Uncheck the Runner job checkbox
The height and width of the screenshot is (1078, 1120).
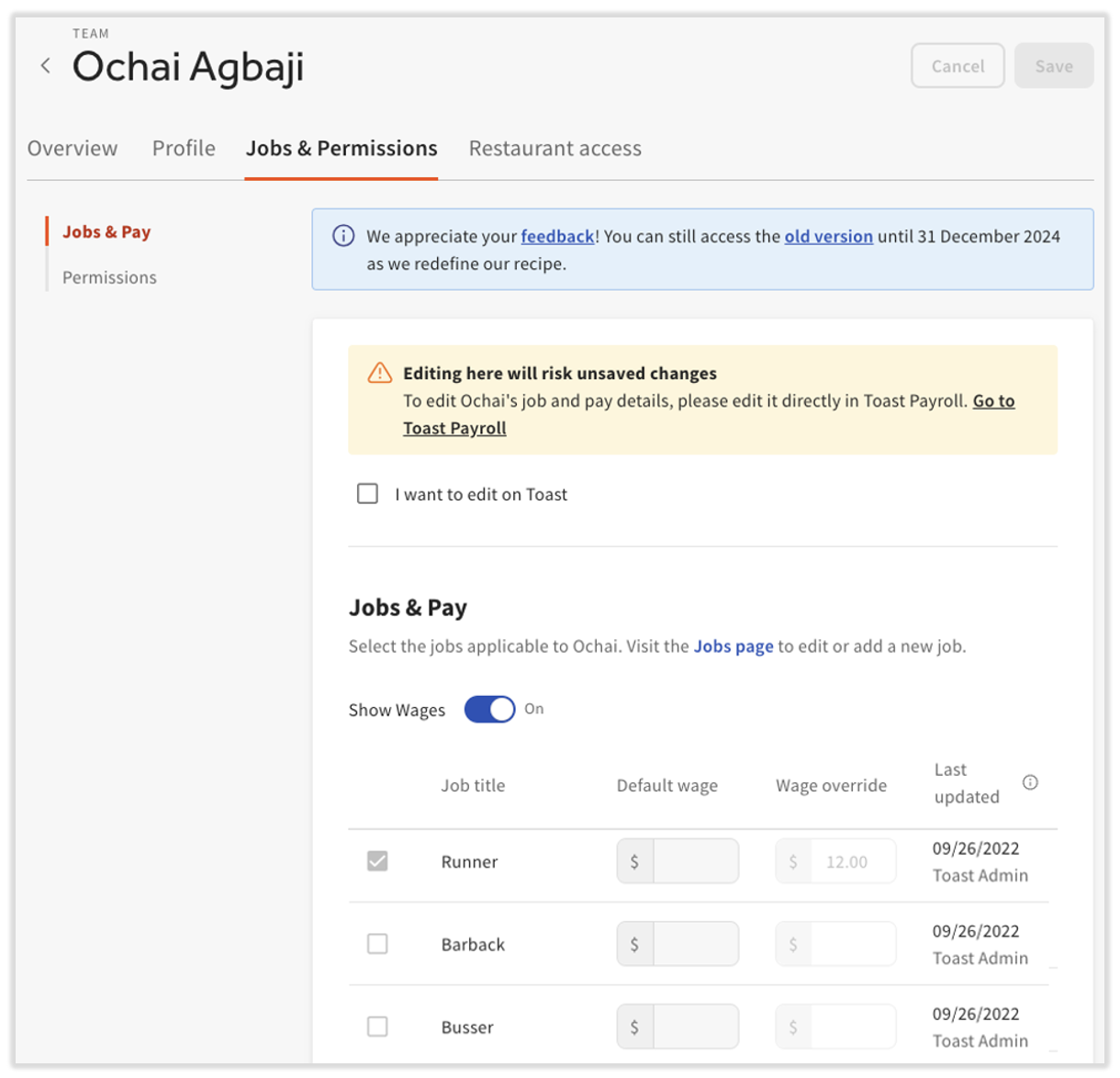tap(377, 861)
